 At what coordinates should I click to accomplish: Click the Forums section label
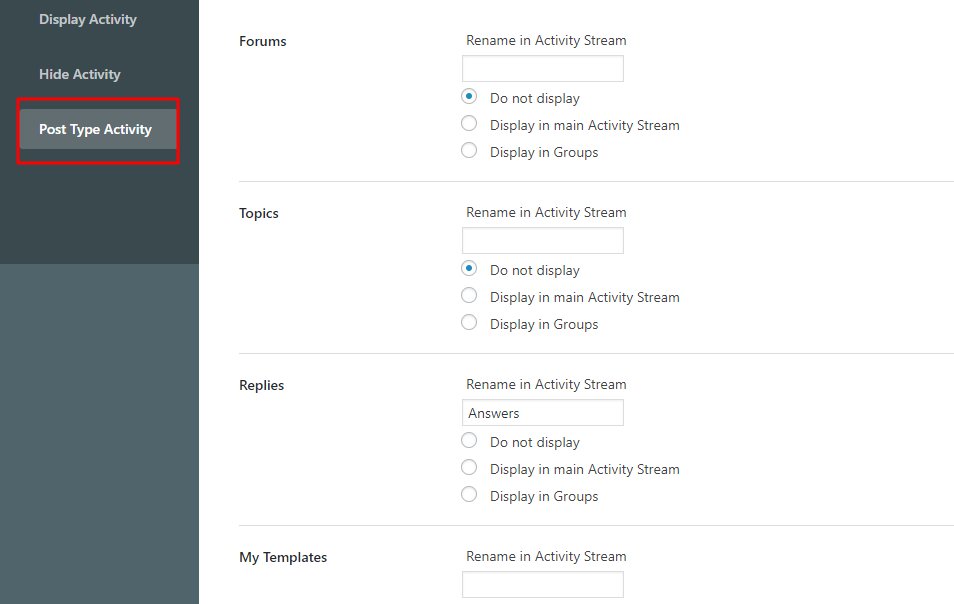coord(262,41)
